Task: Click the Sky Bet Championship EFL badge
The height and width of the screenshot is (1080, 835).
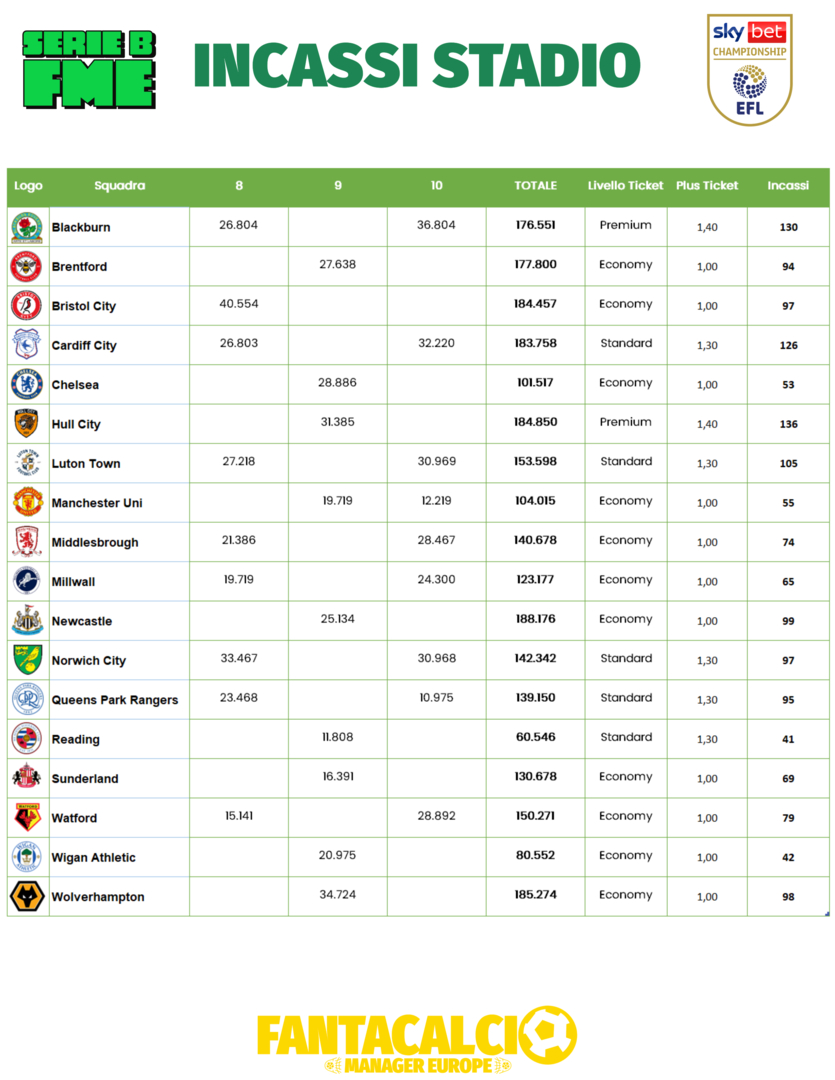Action: click(x=749, y=69)
